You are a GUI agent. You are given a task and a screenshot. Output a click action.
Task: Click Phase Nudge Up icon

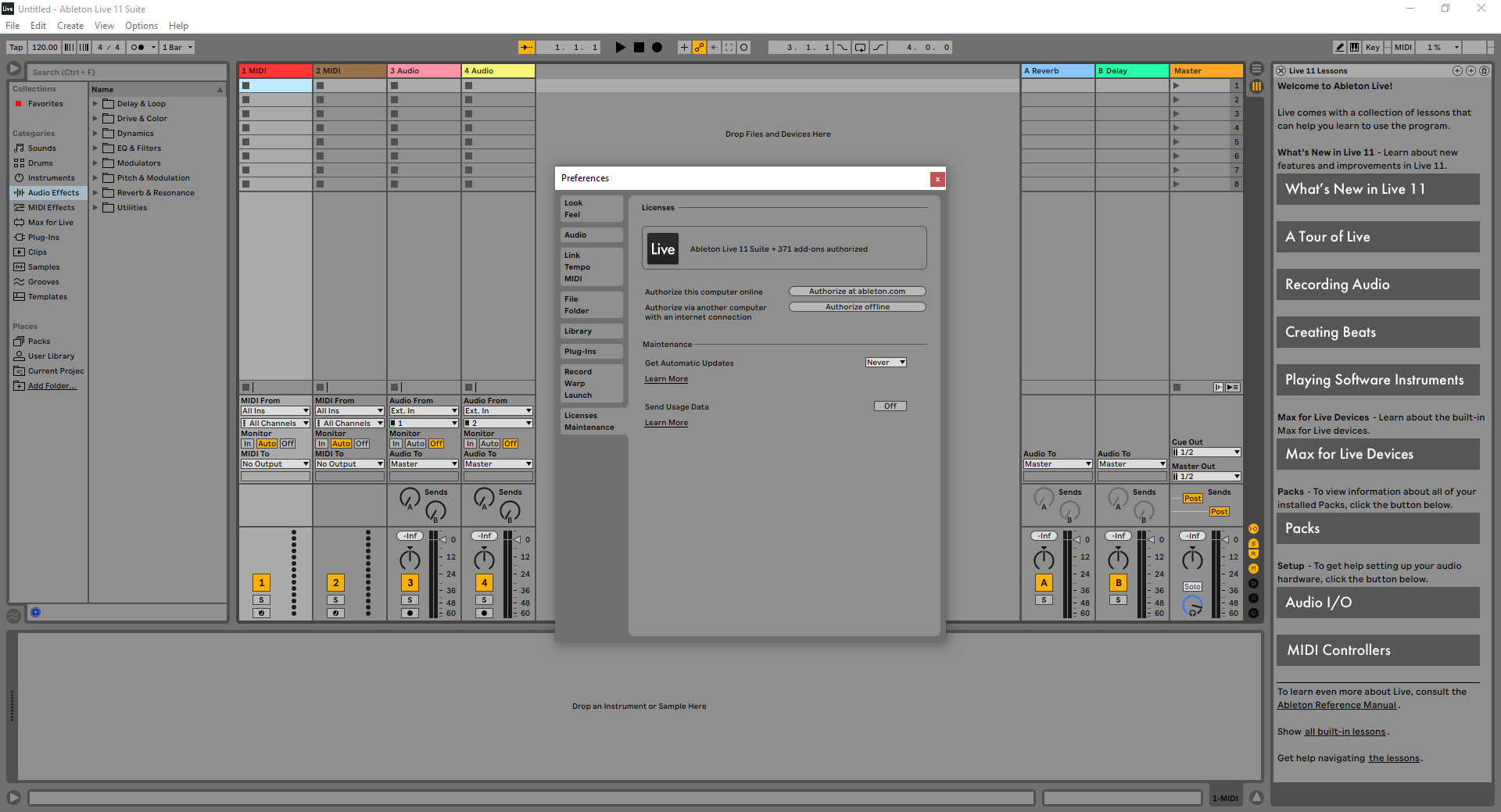pos(84,47)
